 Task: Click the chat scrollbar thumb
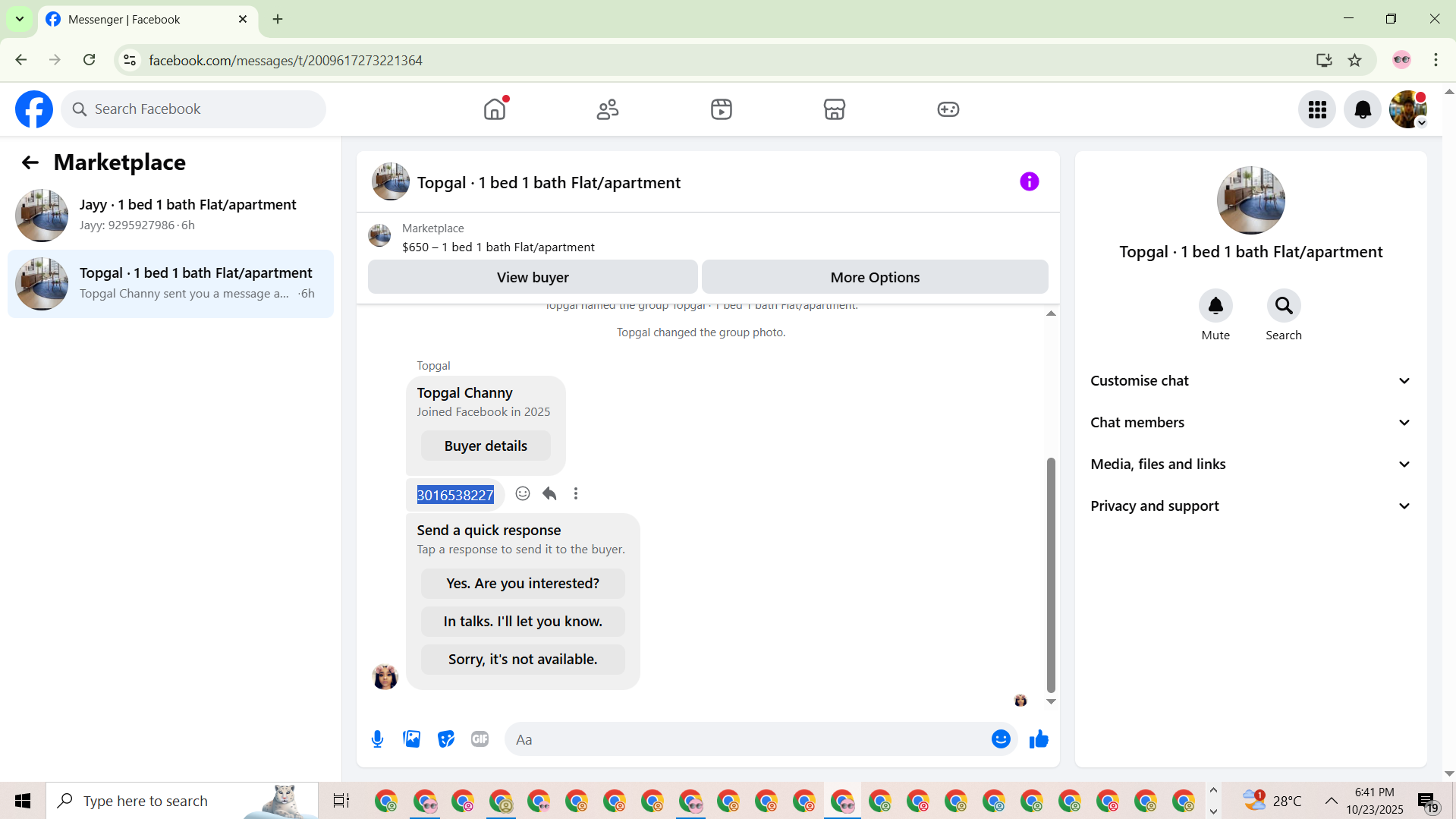pyautogui.click(x=1051, y=574)
